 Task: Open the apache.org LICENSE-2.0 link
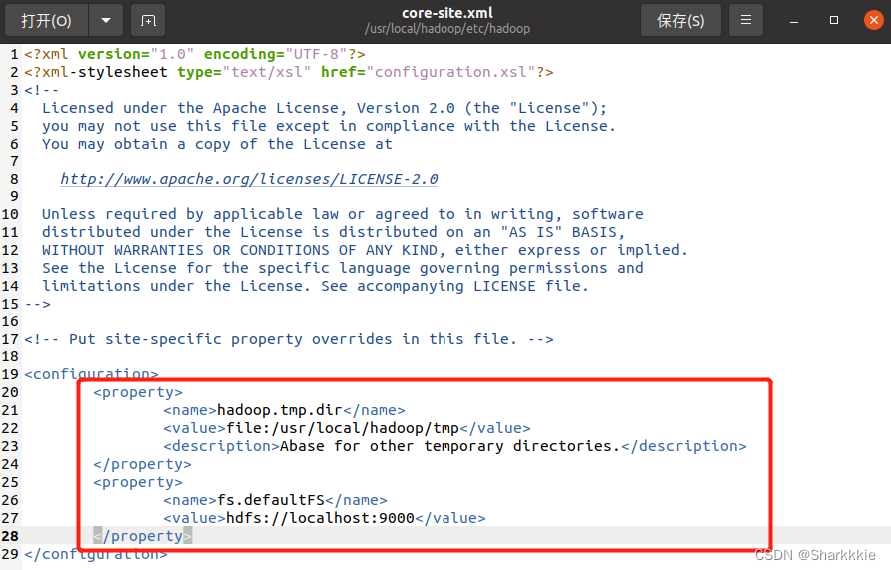pos(249,179)
